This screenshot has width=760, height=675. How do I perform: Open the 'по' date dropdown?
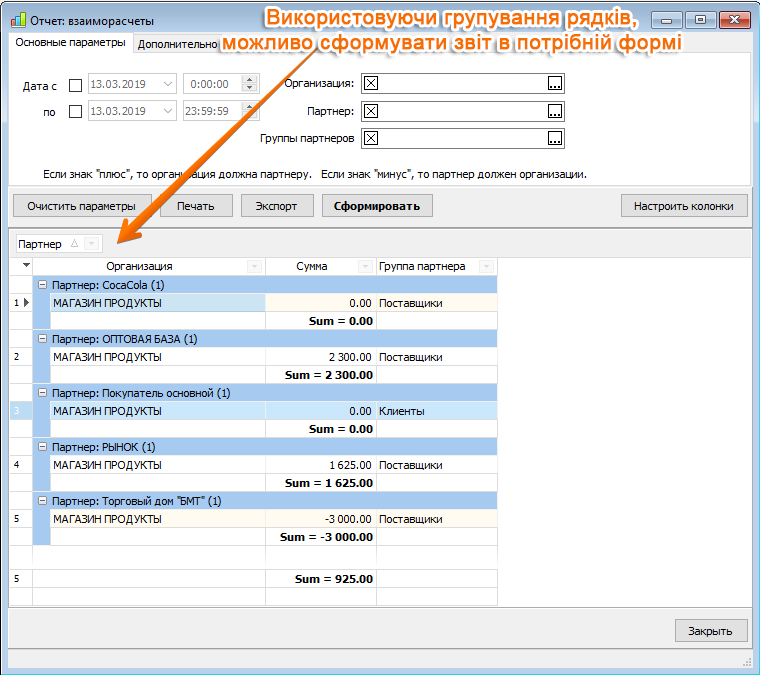point(168,111)
